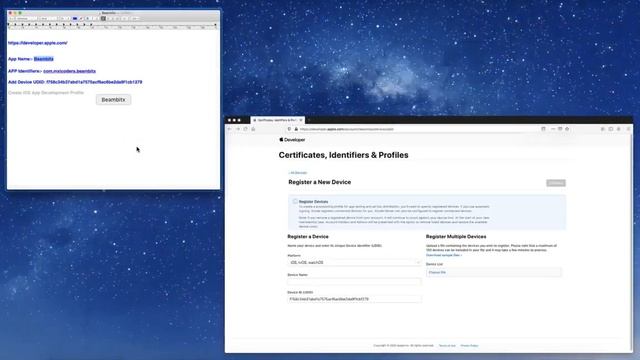
Task: Click the Create iOS App Development Profile line
Action: (46, 93)
